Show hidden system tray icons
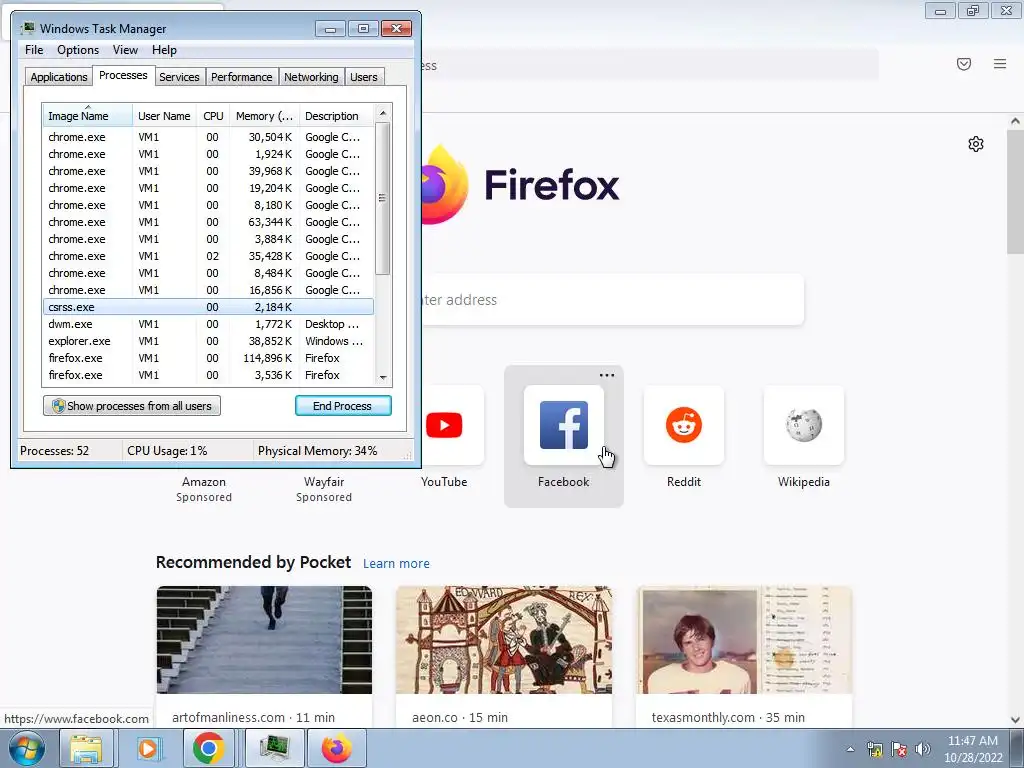 (x=850, y=749)
